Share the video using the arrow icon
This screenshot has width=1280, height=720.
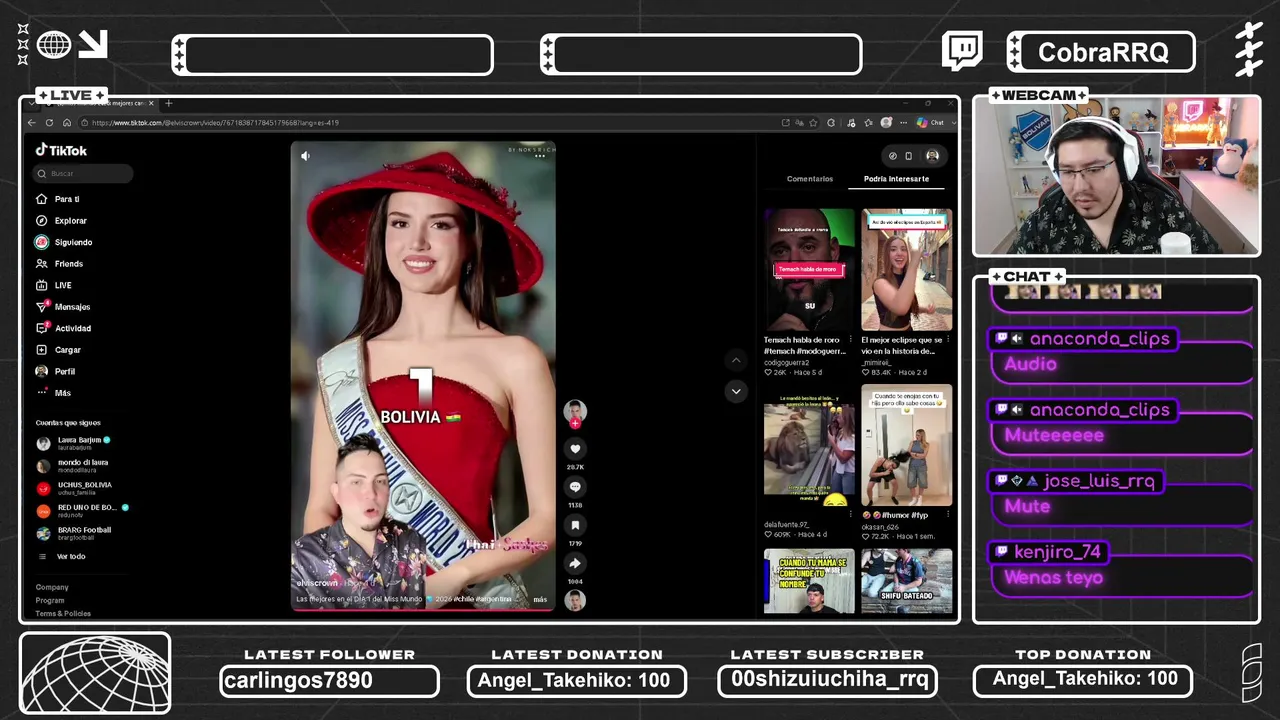tap(575, 563)
